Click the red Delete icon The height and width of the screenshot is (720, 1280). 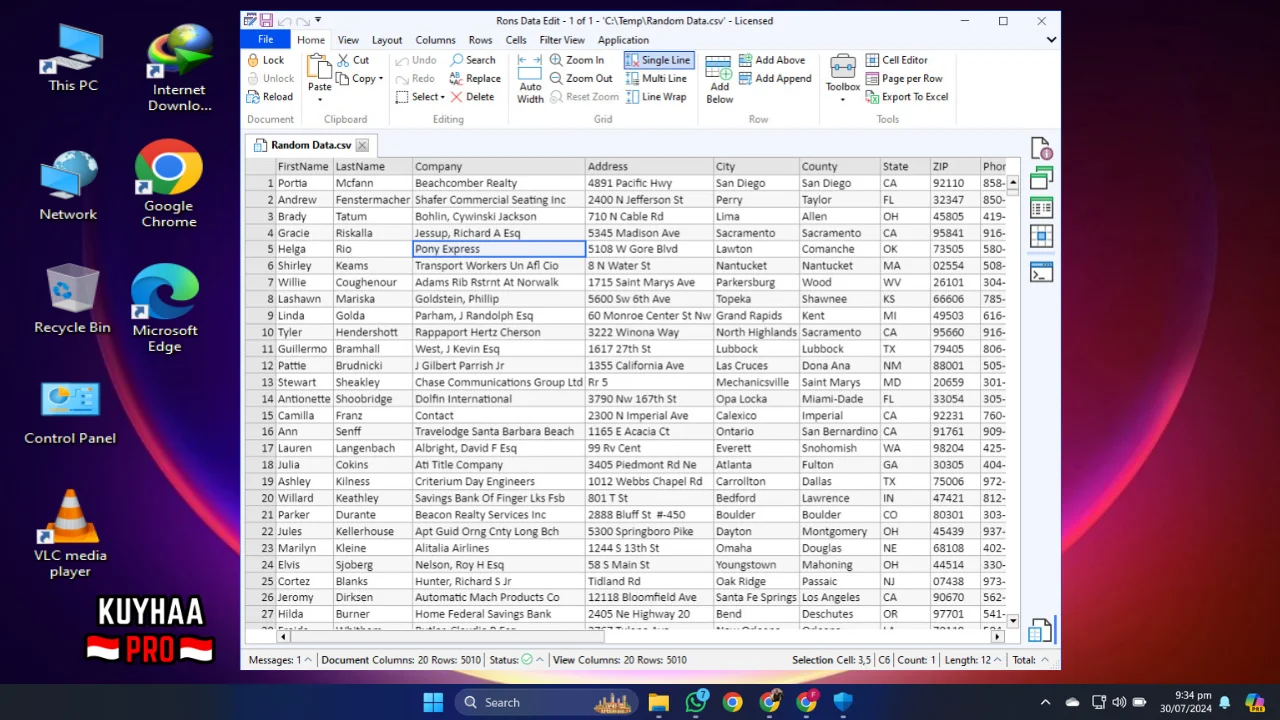click(456, 97)
